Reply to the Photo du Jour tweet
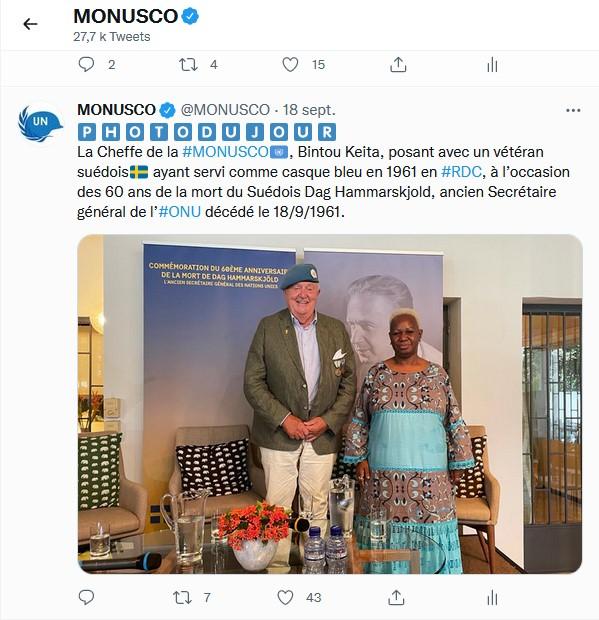Image resolution: width=599 pixels, height=620 pixels. click(86, 597)
